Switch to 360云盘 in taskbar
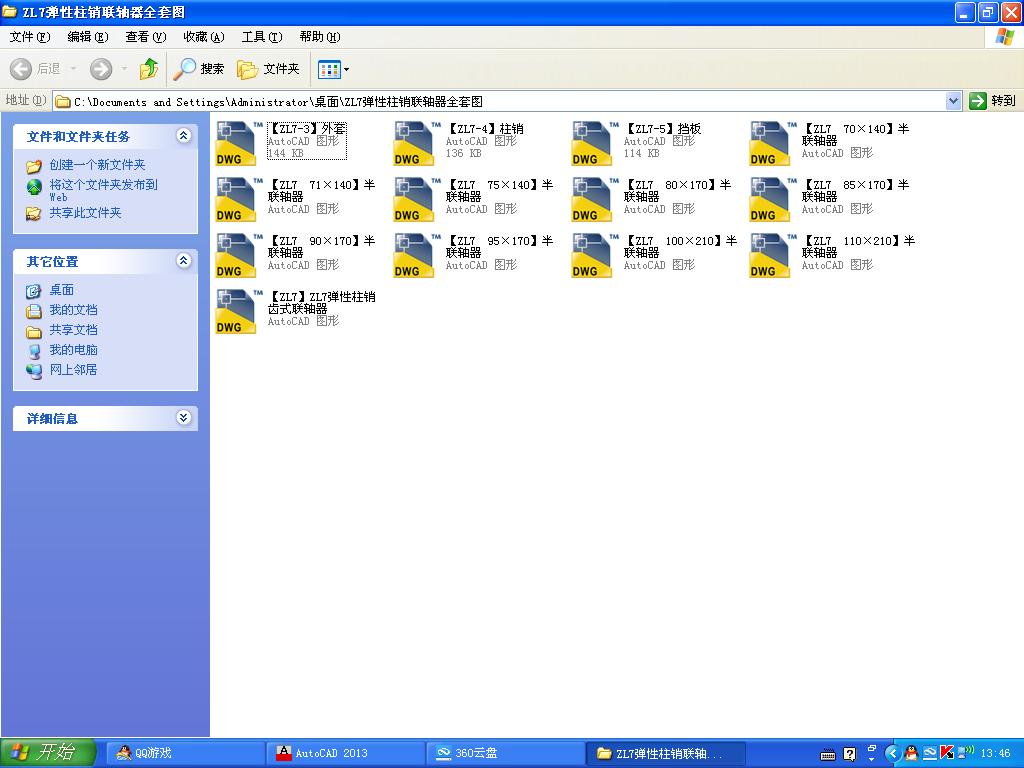The height and width of the screenshot is (768, 1024). (505, 753)
